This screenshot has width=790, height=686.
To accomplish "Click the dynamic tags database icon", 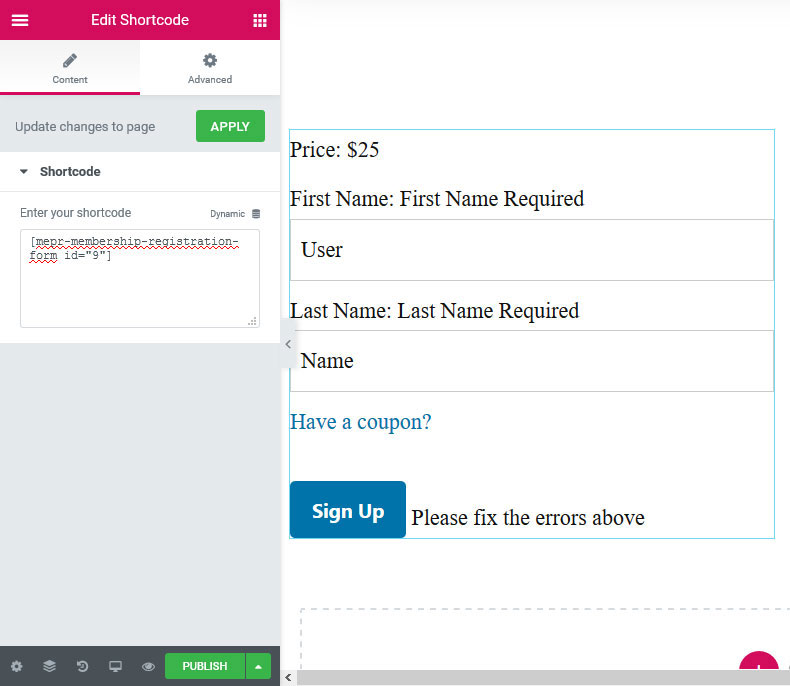I will coord(256,214).
